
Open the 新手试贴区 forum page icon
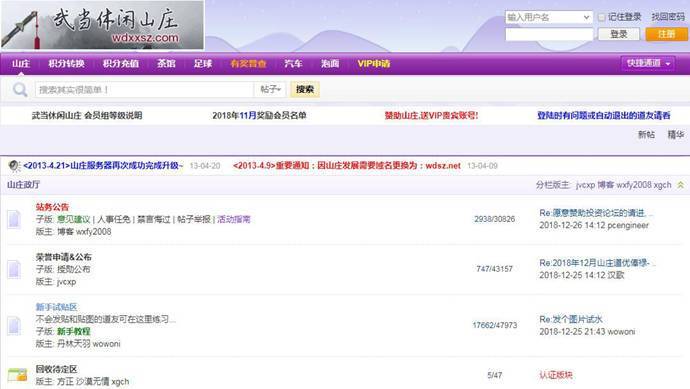point(14,325)
